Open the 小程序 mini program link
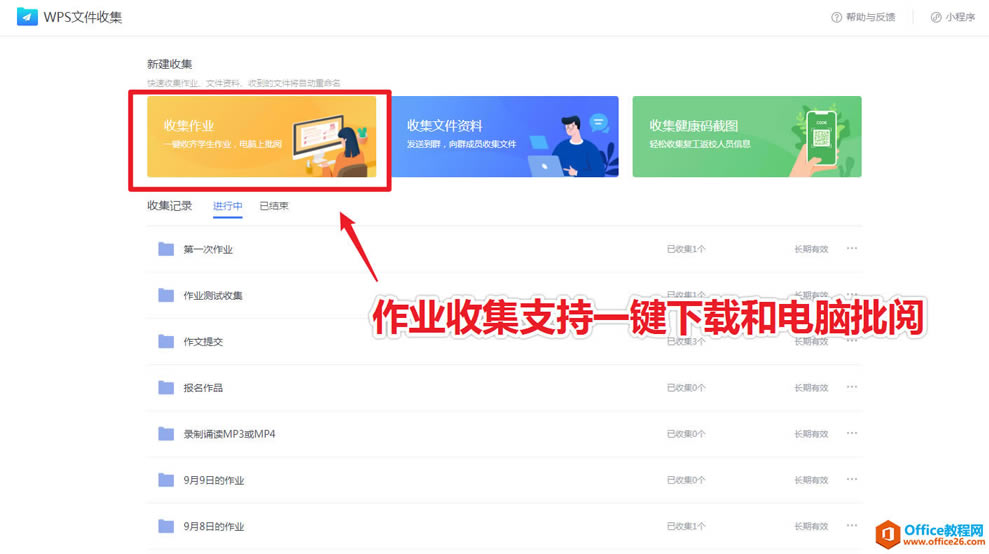The width and height of the screenshot is (989, 554). [x=953, y=17]
